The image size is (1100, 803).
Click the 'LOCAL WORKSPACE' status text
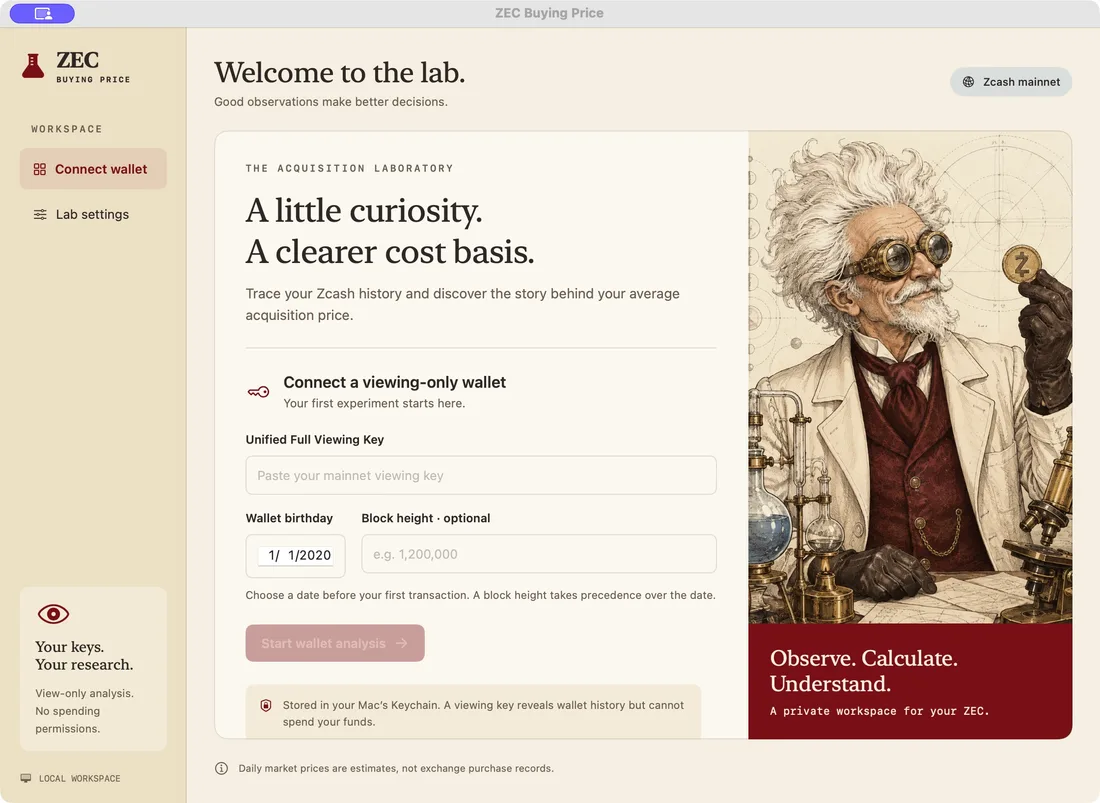[80, 778]
